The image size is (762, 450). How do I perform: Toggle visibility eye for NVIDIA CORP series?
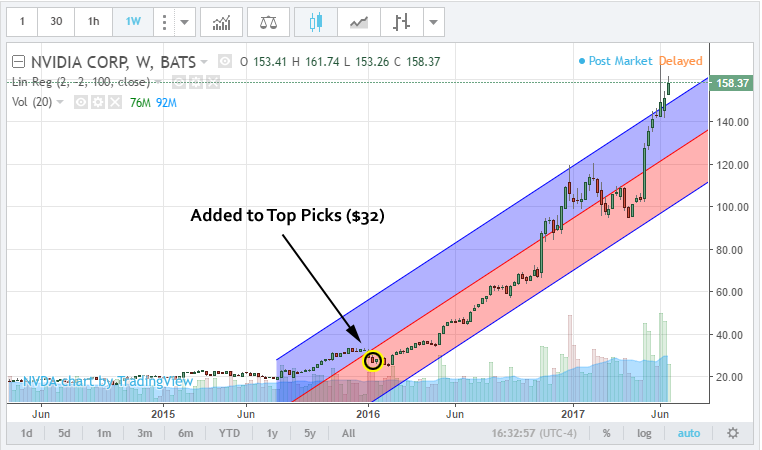(225, 61)
